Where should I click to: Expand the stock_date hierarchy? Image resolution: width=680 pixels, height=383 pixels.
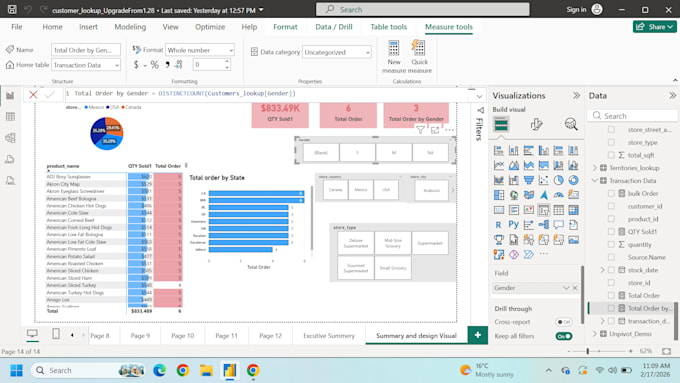[602, 270]
